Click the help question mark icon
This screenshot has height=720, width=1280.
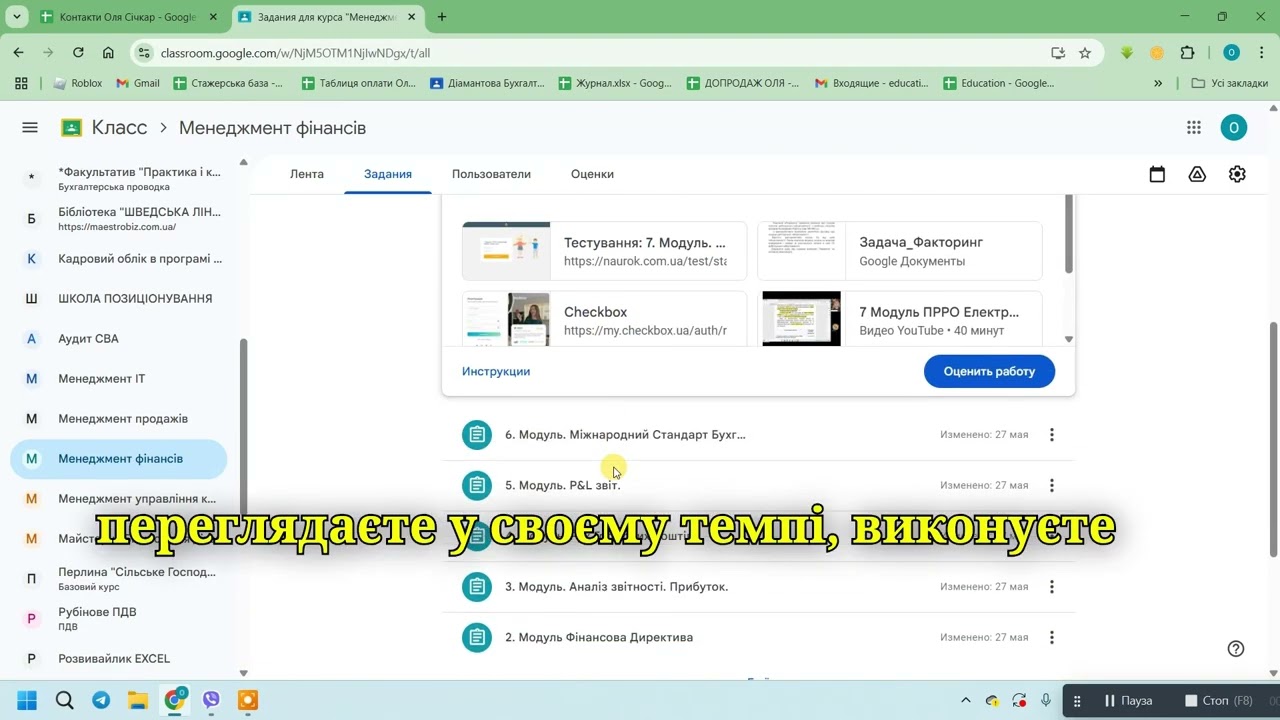click(x=1236, y=648)
